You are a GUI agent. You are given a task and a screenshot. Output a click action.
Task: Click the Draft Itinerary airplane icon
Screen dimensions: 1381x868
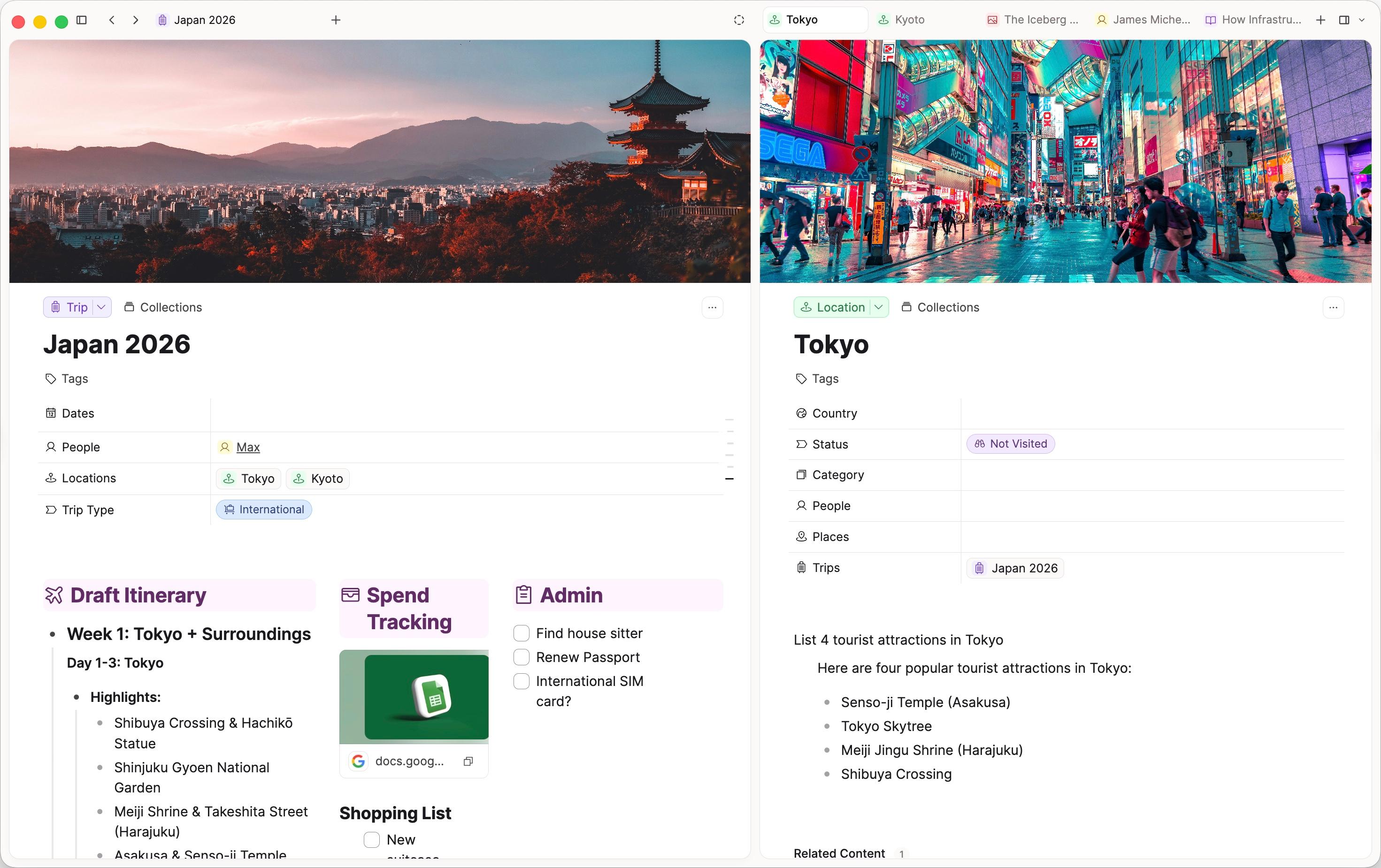(x=54, y=596)
